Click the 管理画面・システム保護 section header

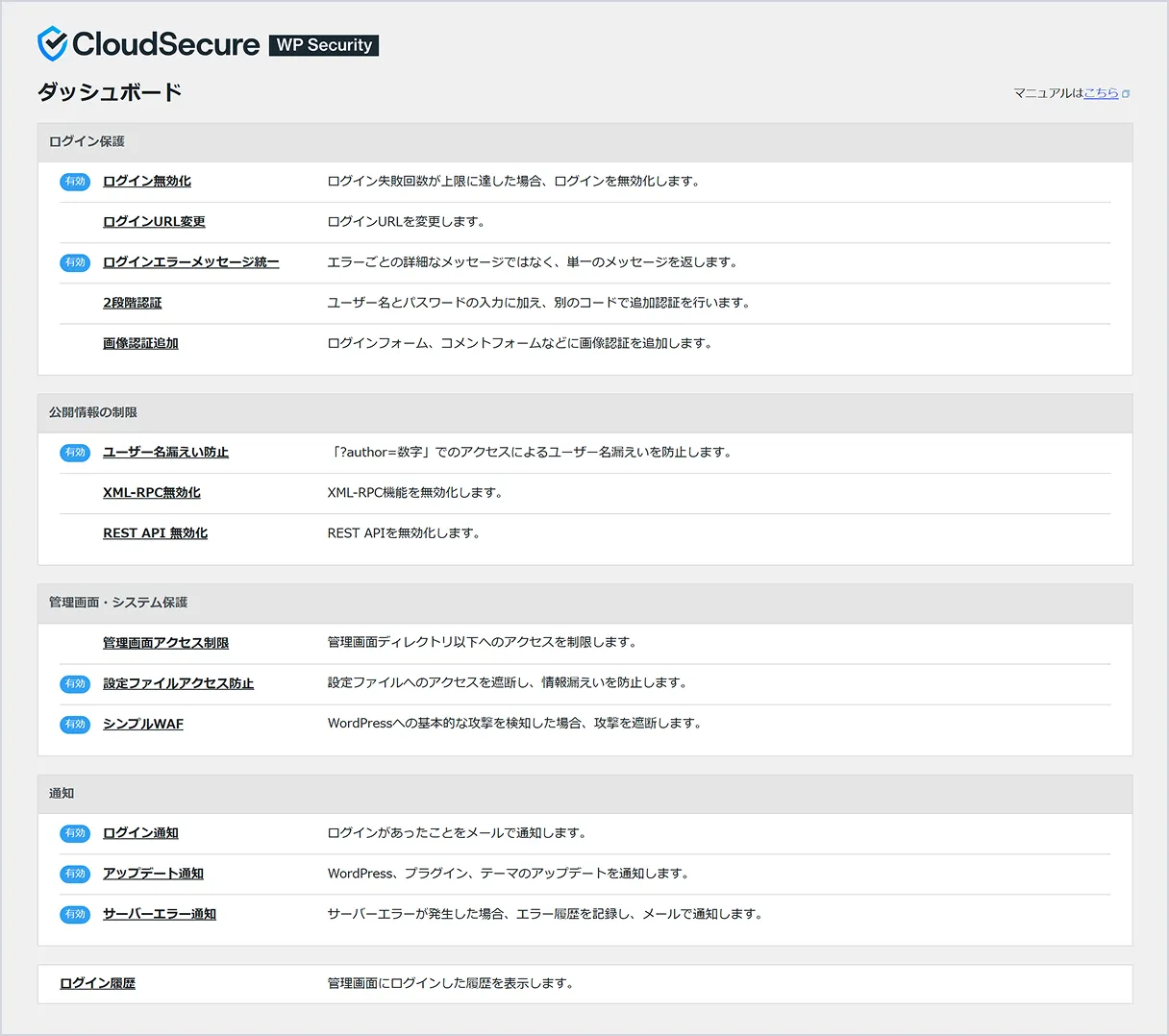(x=584, y=603)
